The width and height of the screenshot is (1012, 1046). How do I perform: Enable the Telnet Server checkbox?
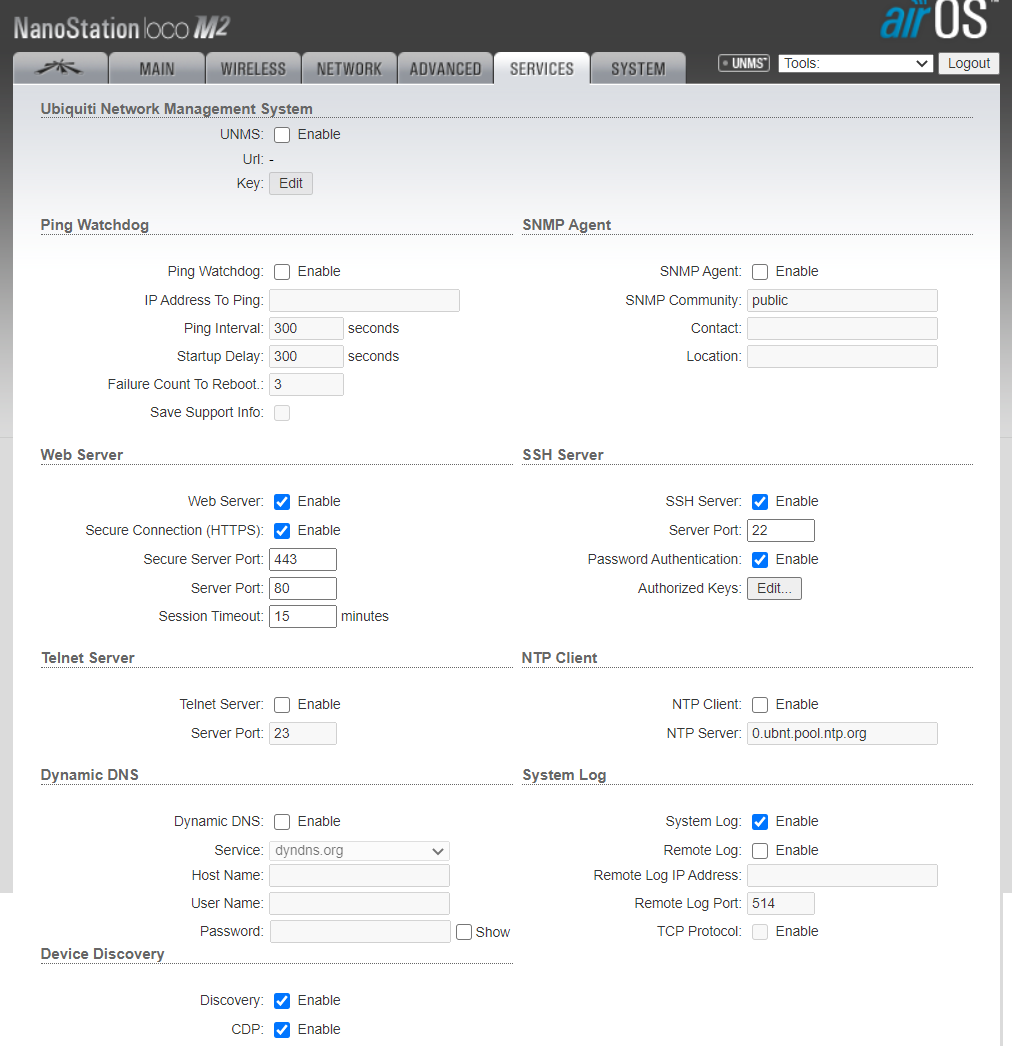[x=282, y=705]
